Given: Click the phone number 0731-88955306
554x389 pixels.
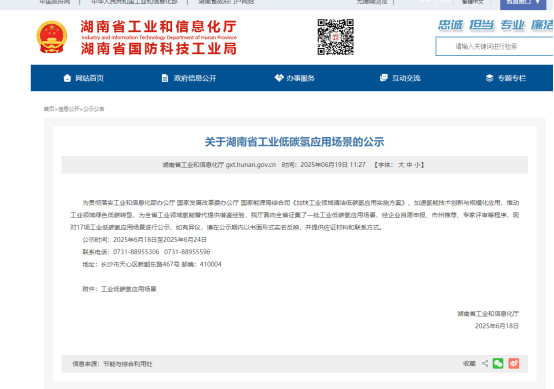Looking at the screenshot, I should [x=136, y=252].
